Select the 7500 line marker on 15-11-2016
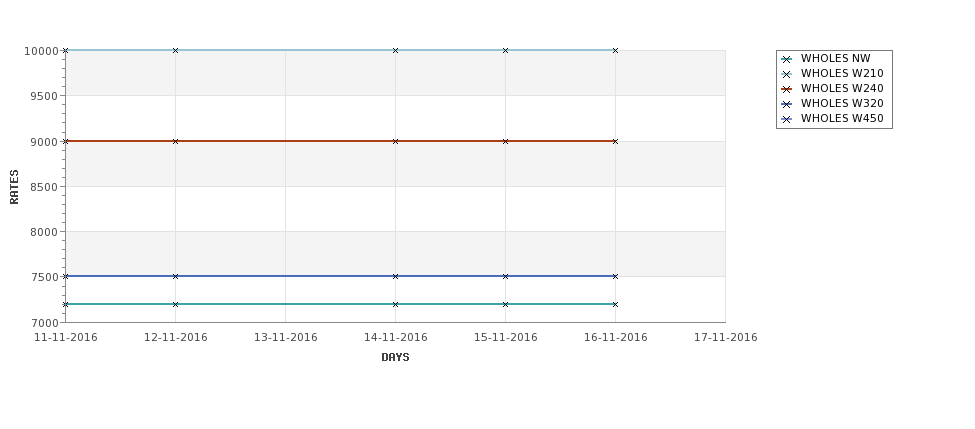Screen dimensions: 975x429 pos(506,277)
